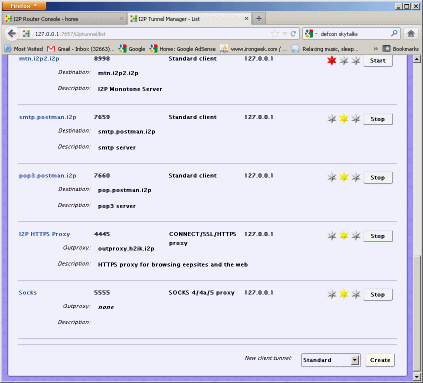The image size is (423, 383).
Task: Stop the pop3.postman.i2p tunnel
Action: pyautogui.click(x=378, y=177)
